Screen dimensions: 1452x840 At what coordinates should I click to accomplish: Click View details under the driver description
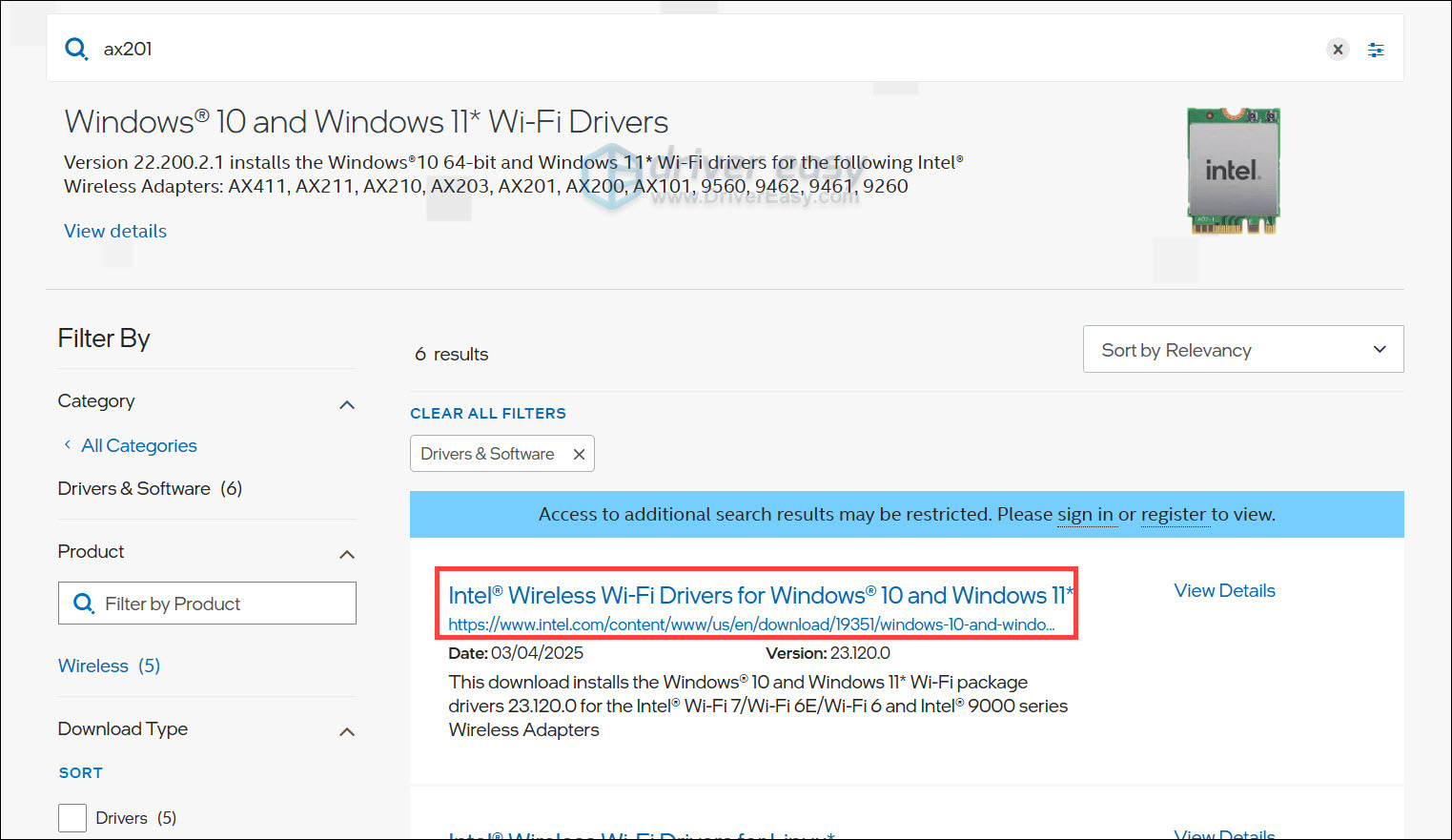tap(114, 231)
